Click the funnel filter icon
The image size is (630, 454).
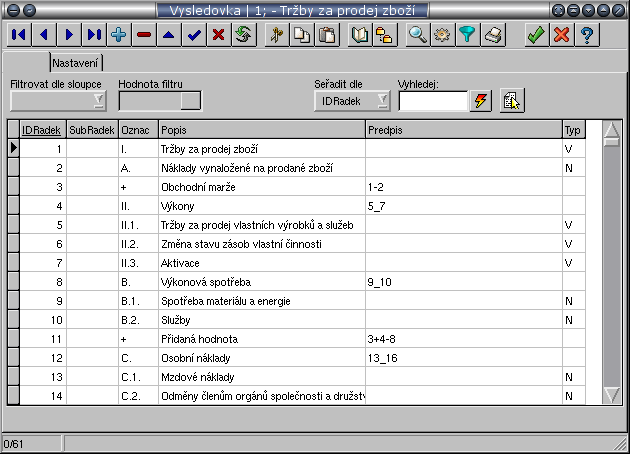click(468, 35)
